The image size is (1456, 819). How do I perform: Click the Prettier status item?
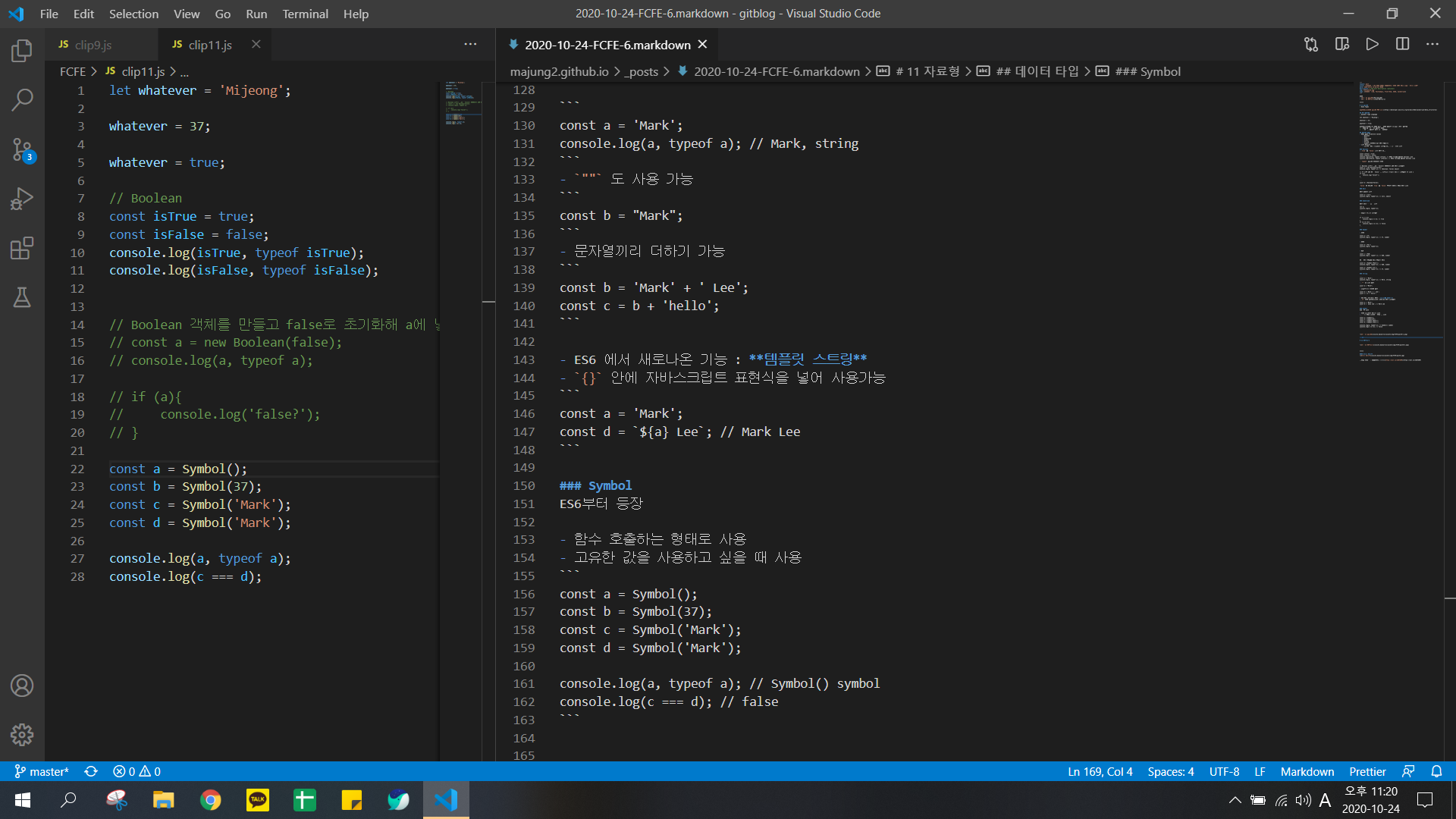pyautogui.click(x=1367, y=771)
